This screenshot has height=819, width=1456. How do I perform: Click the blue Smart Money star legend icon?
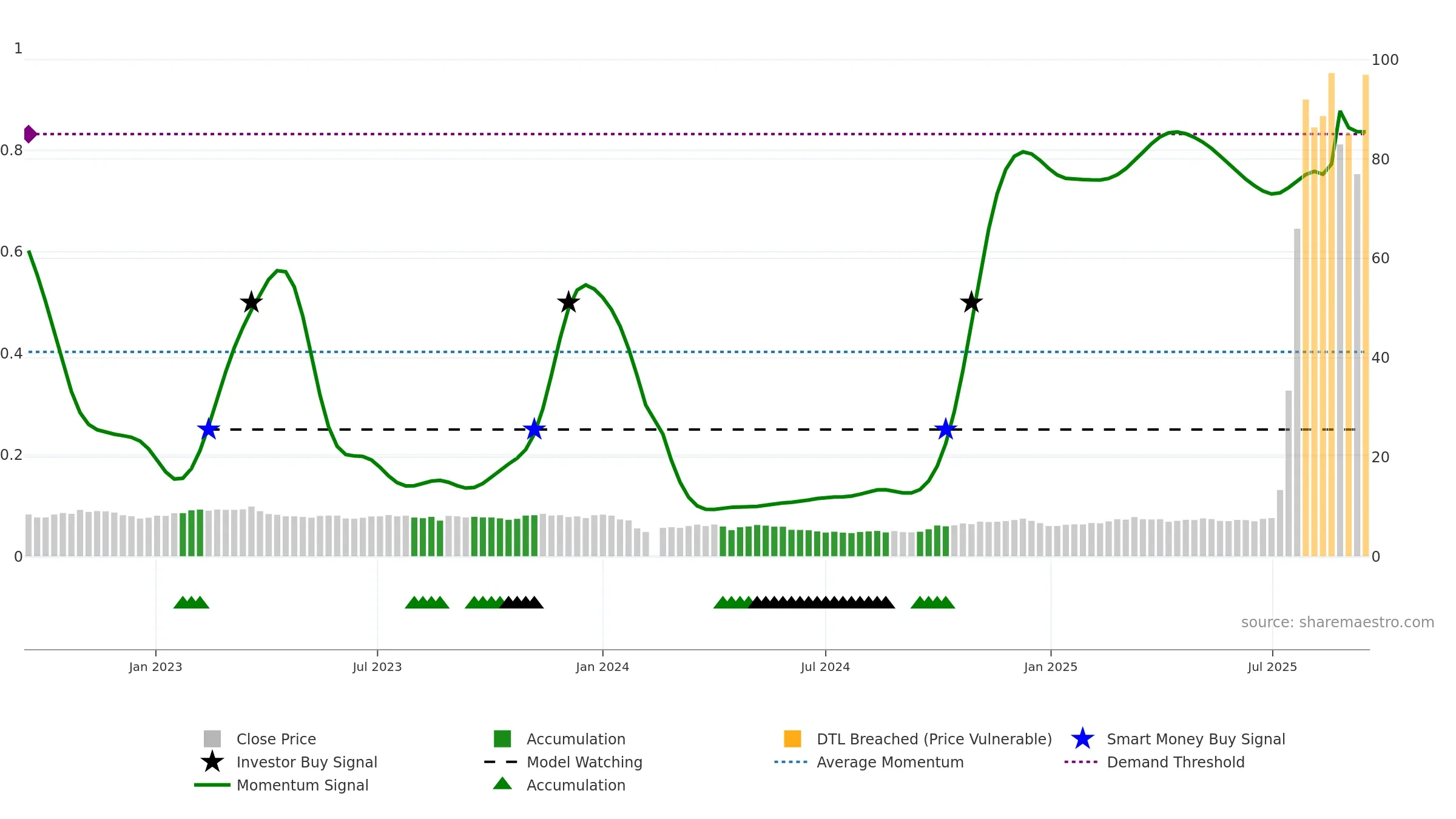point(1082,739)
